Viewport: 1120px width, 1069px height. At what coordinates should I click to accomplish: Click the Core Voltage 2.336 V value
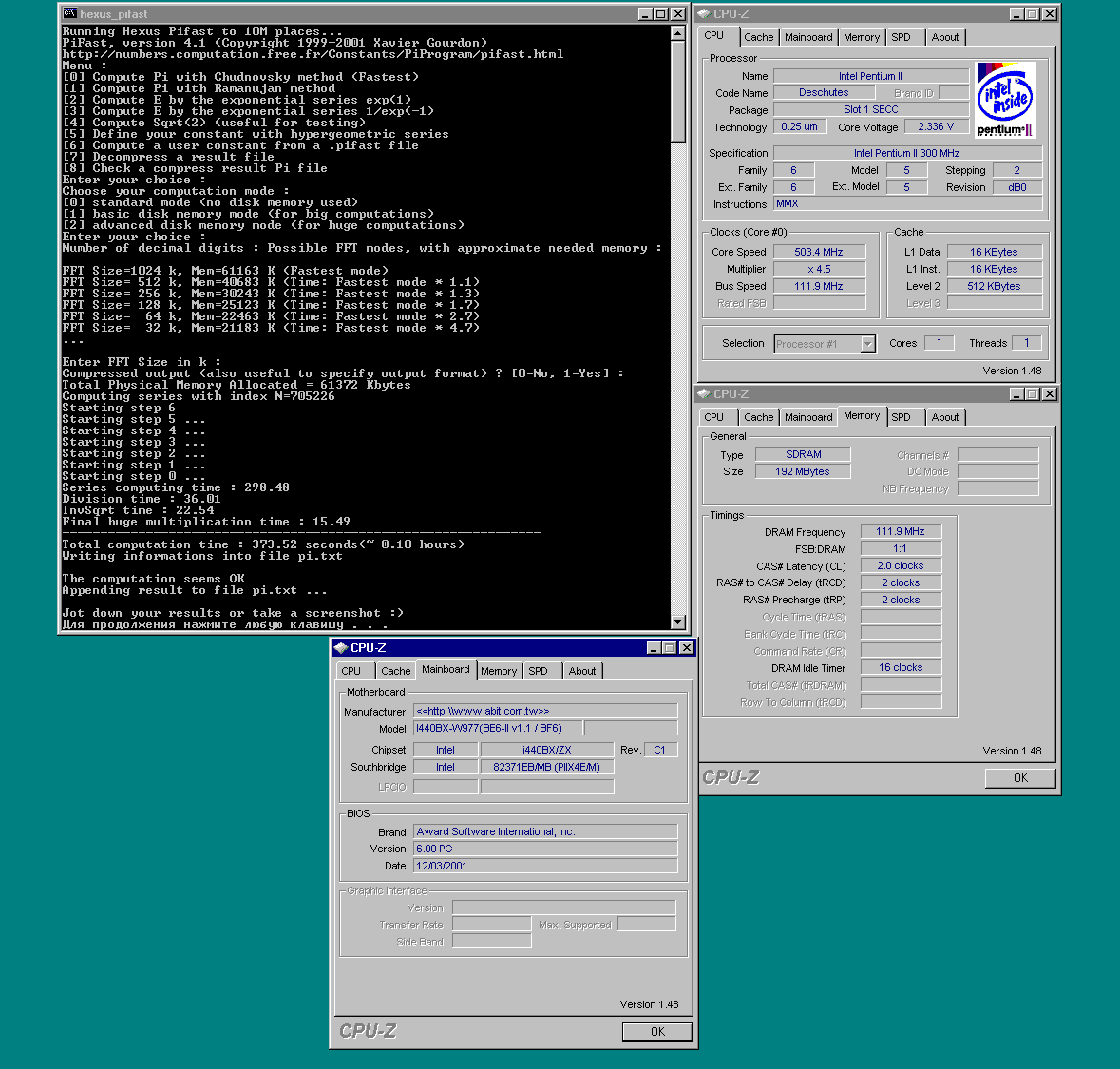pyautogui.click(x=937, y=126)
